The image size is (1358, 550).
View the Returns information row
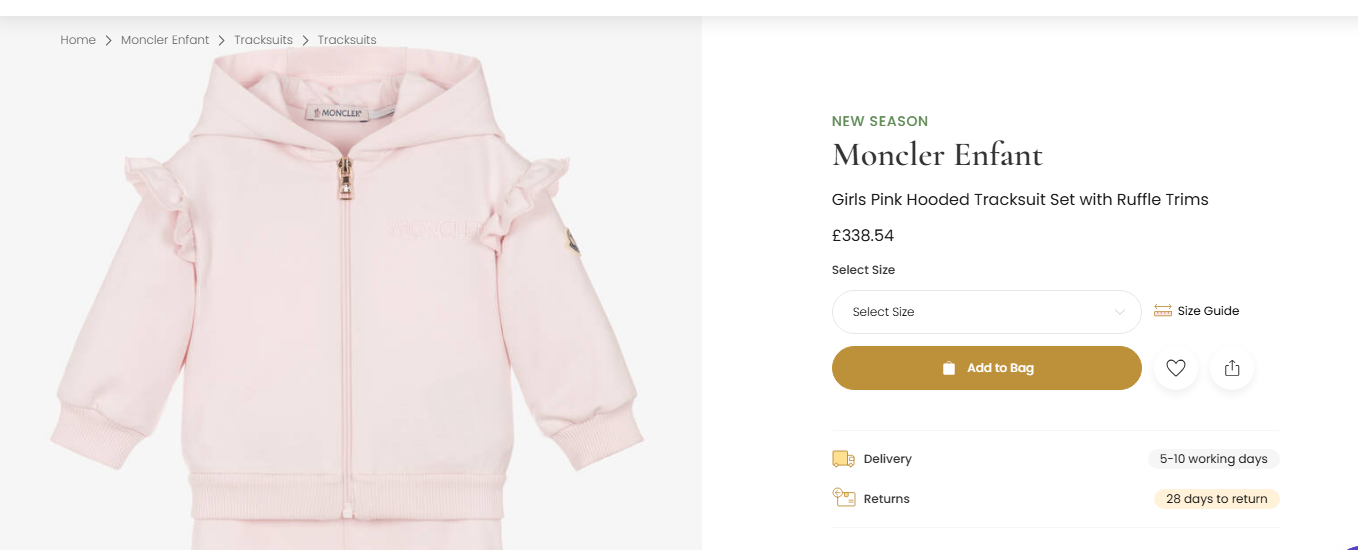tap(887, 499)
